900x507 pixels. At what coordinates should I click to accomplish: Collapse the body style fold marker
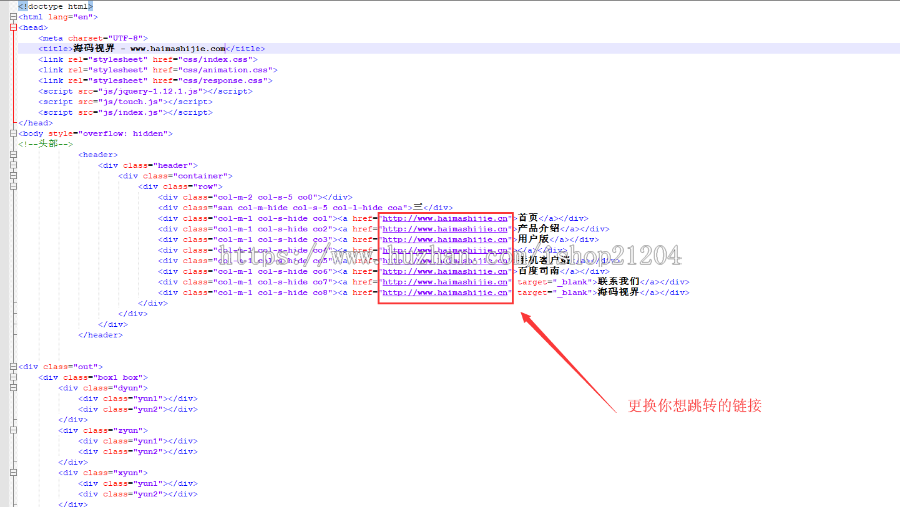(13, 133)
